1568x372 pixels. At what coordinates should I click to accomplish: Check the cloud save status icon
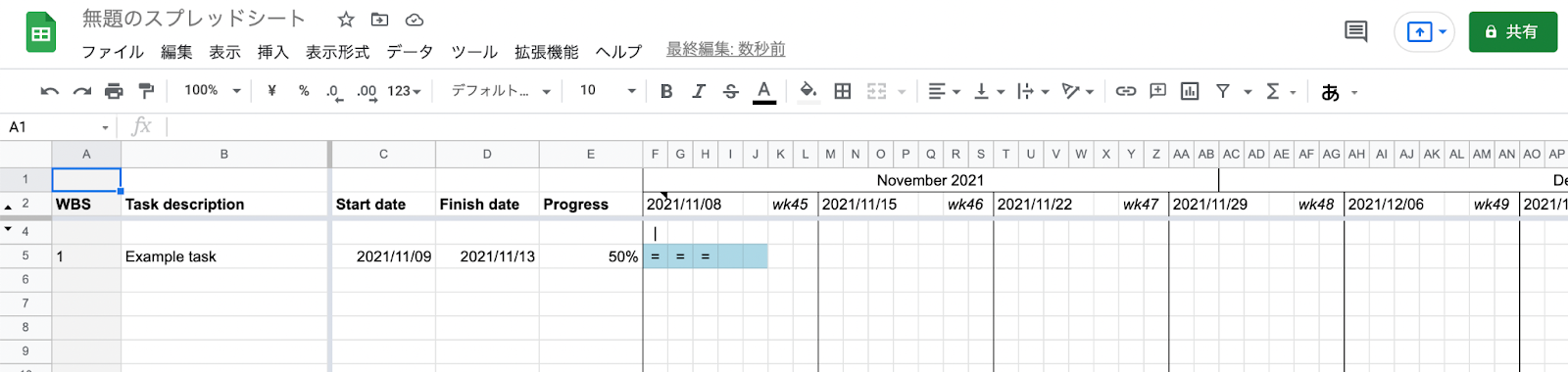click(x=415, y=20)
